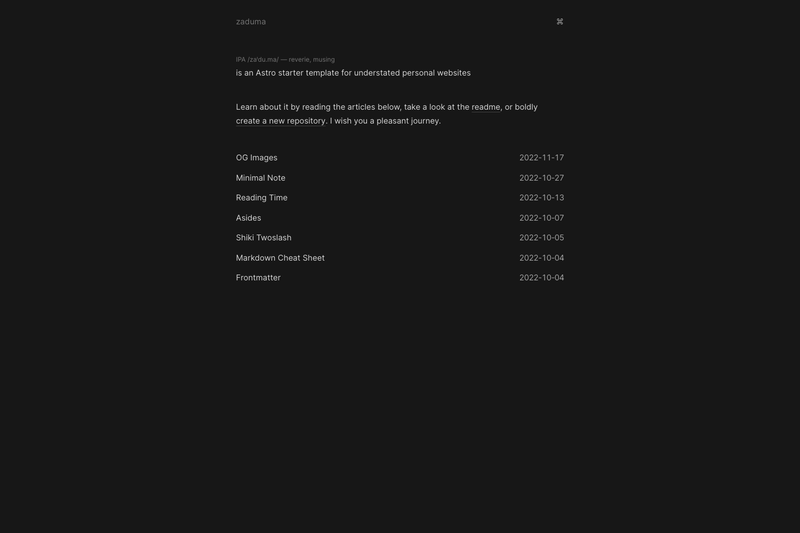Open the readme link
Screen dimensions: 800x533
(486, 107)
